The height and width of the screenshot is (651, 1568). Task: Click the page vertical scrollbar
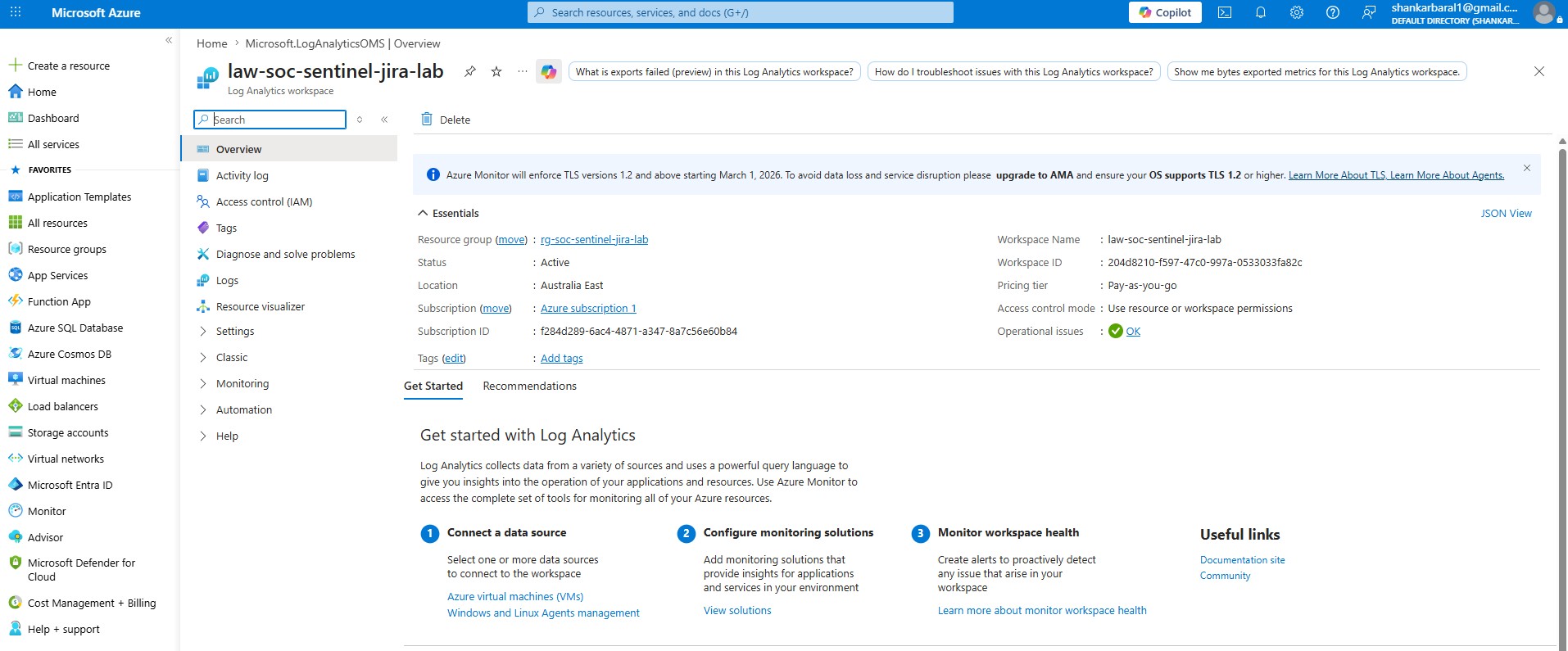[x=1562, y=393]
